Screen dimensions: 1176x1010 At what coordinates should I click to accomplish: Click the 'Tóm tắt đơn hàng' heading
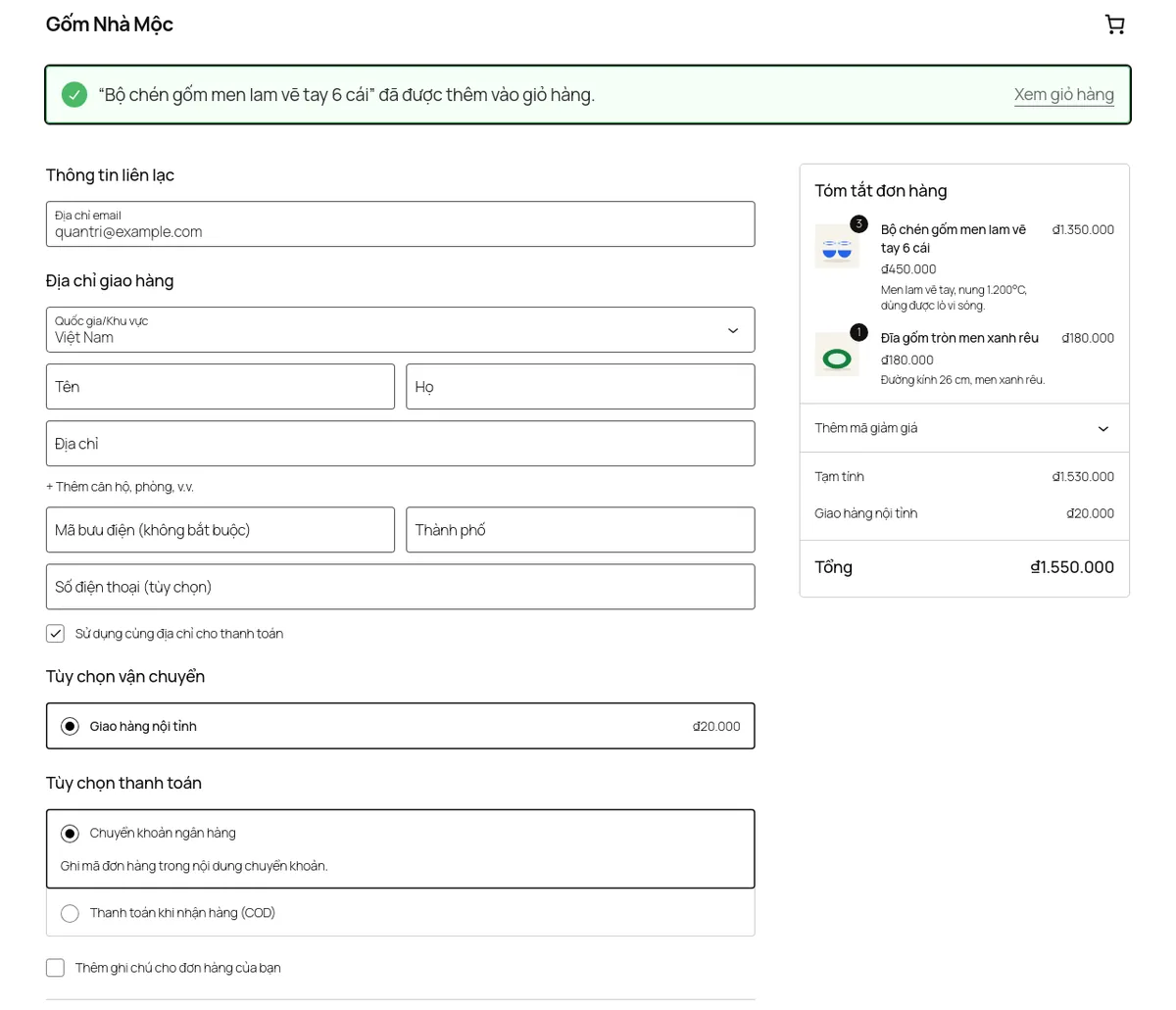(x=881, y=191)
